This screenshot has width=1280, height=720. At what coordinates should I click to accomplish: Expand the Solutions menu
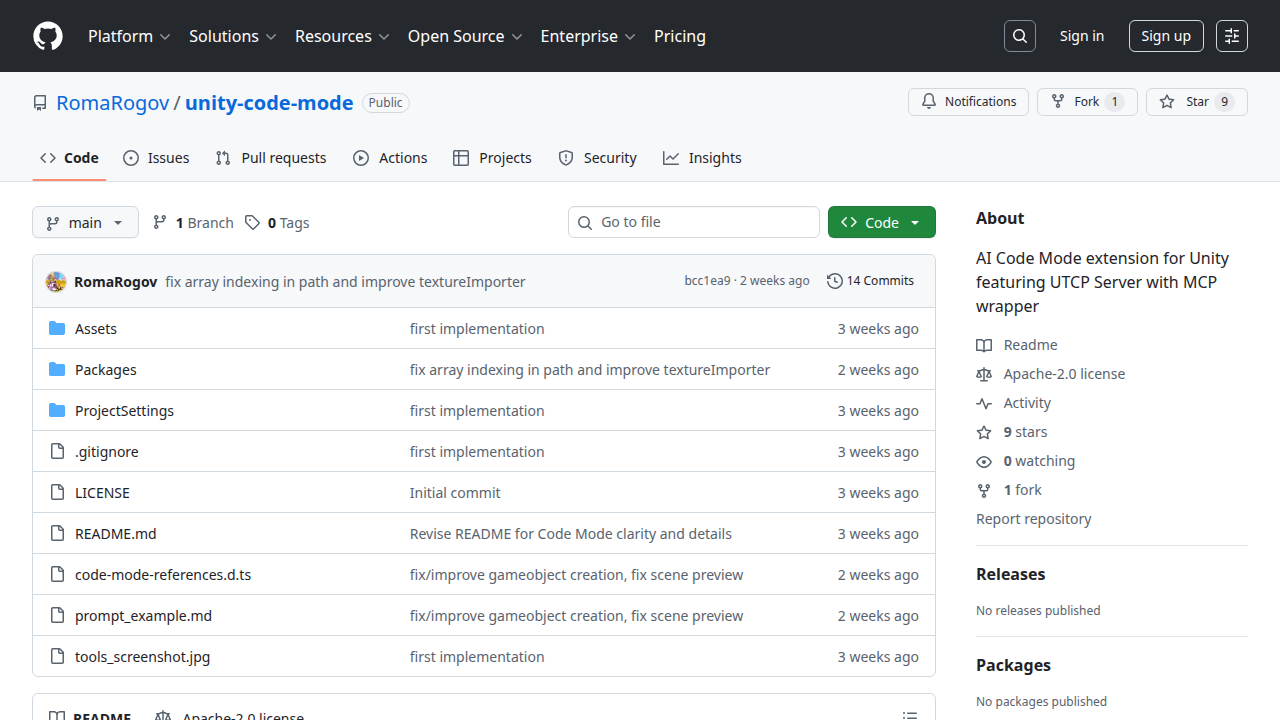(232, 36)
